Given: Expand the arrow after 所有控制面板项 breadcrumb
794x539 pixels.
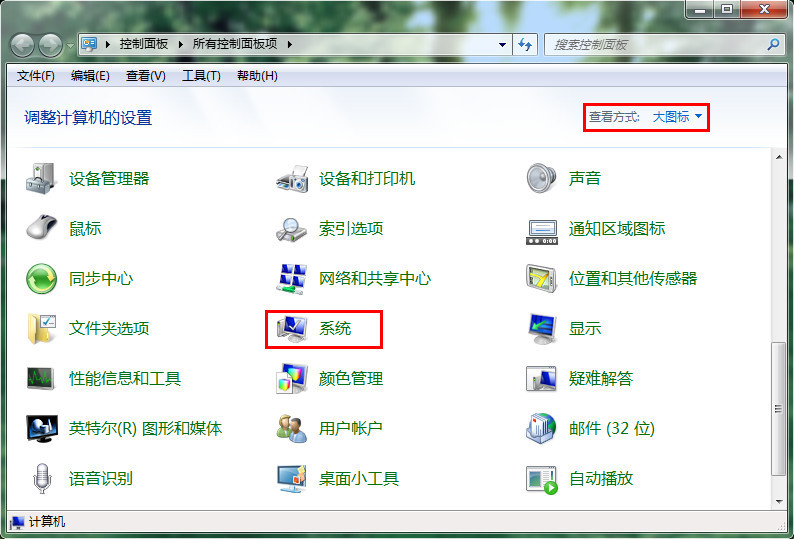Looking at the screenshot, I should (290, 45).
